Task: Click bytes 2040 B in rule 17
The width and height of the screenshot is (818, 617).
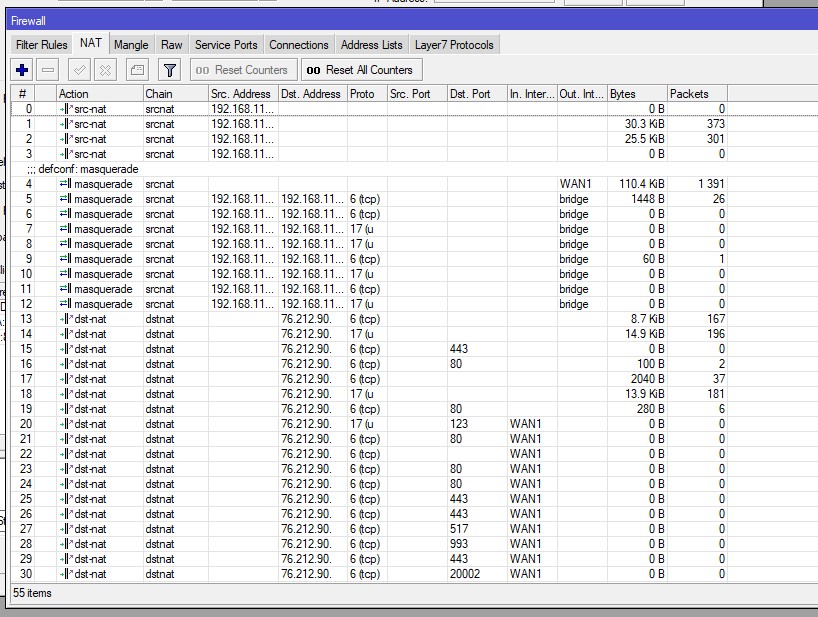Action: [648, 379]
